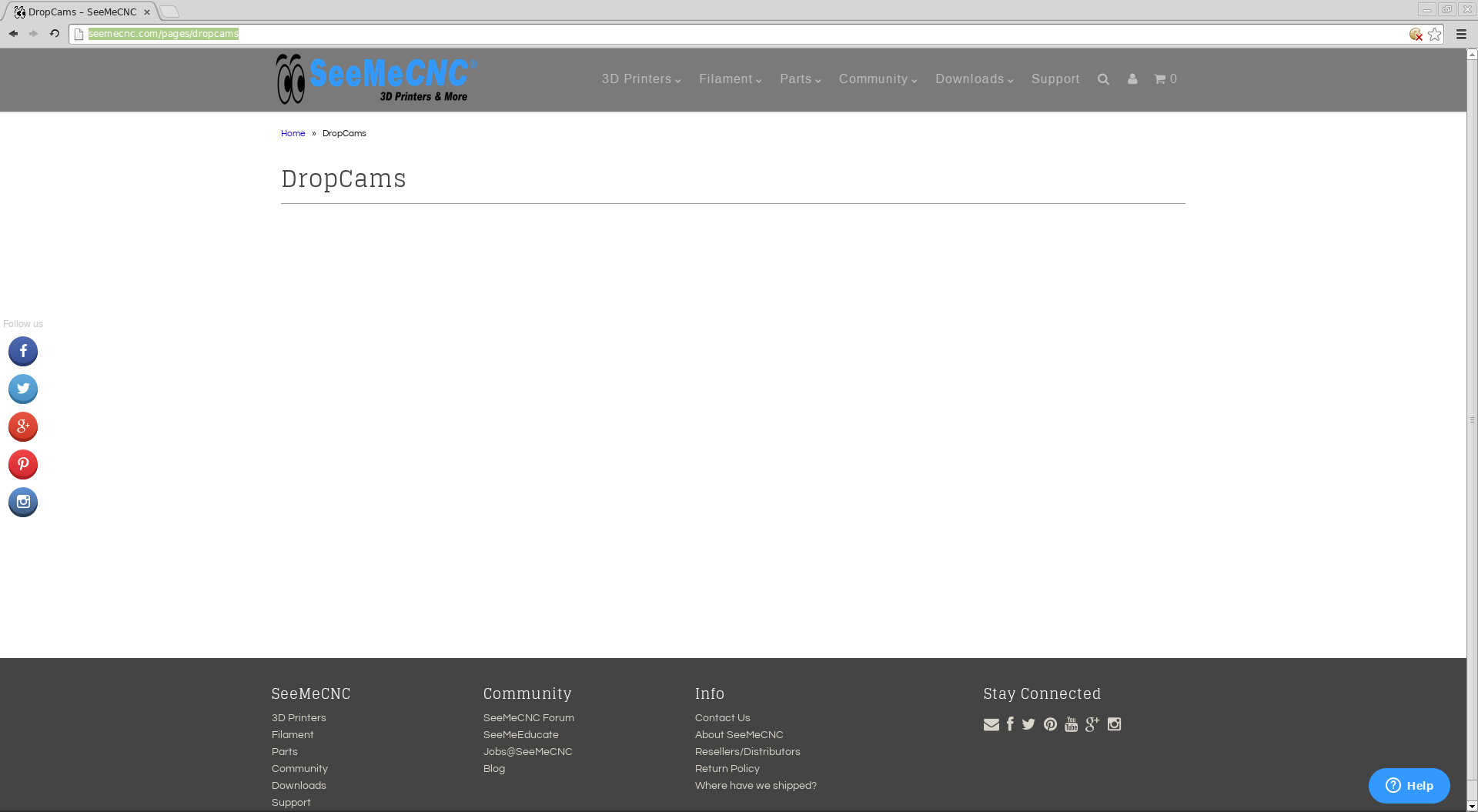The width and height of the screenshot is (1478, 812).
Task: Click the email envelope icon in footer
Action: pos(991,724)
